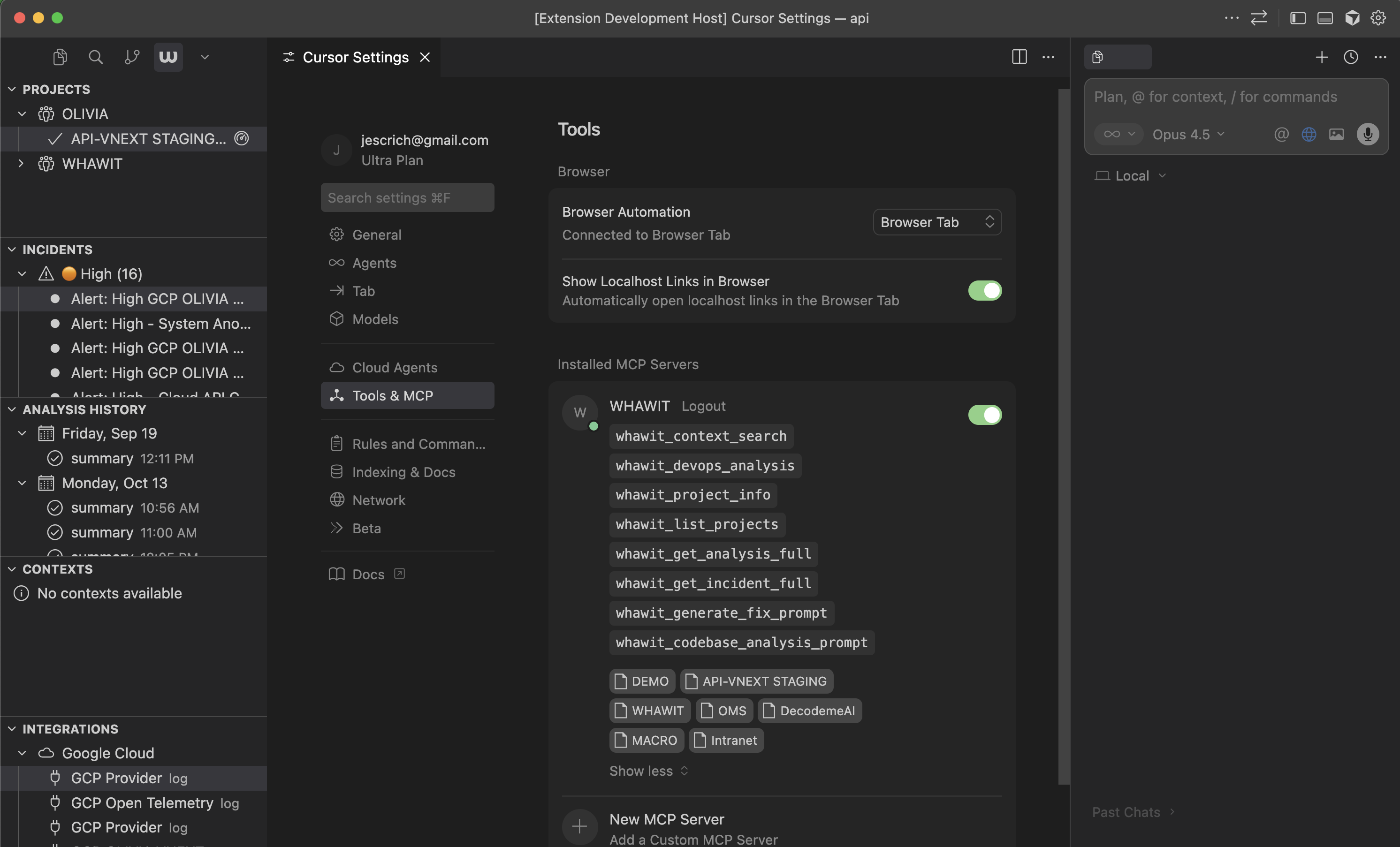Viewport: 1400px width, 847px height.
Task: Click the globe web icon in chat
Action: [1309, 135]
